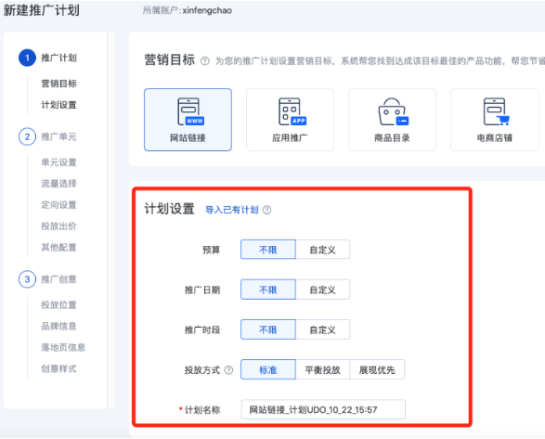Open help icon beside 导入已有计划
Image resolution: width=545 pixels, height=439 pixels.
(x=267, y=210)
